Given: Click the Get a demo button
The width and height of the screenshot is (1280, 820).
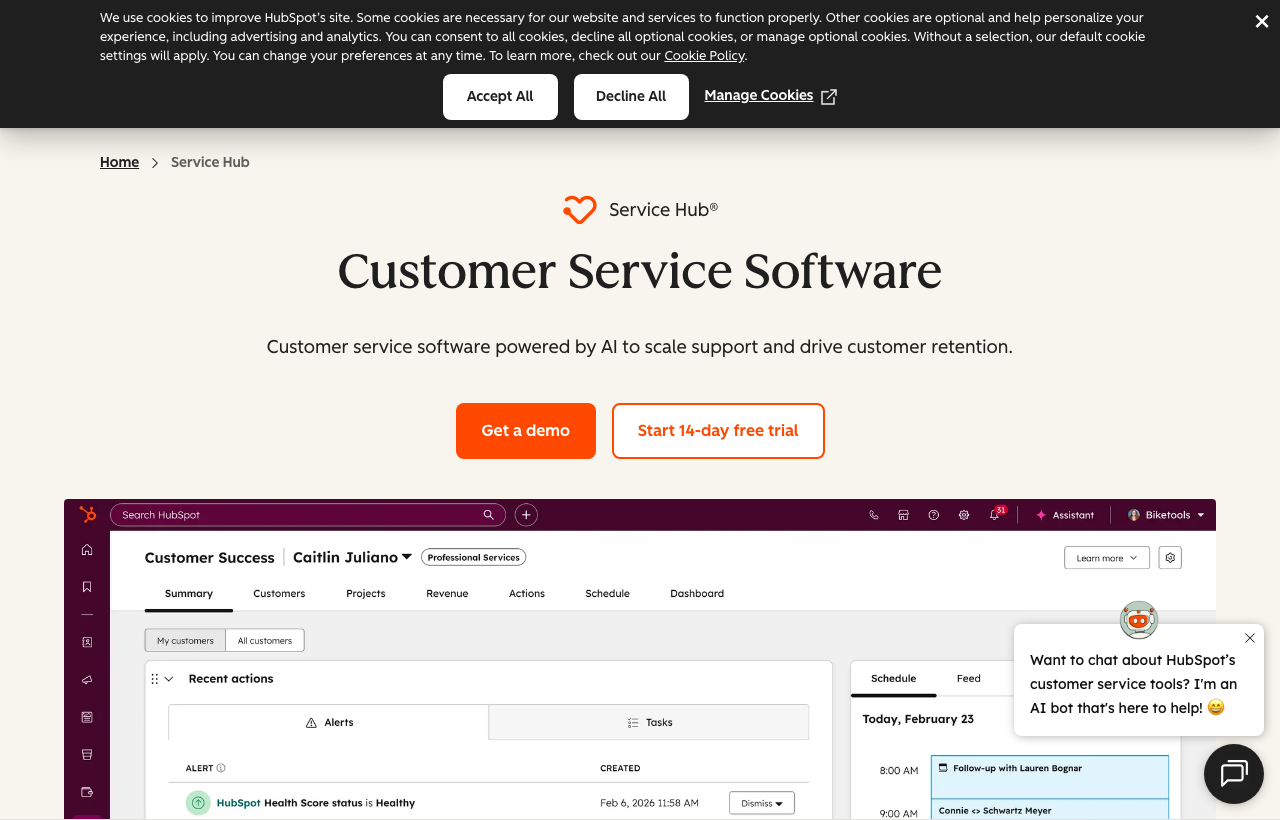Looking at the screenshot, I should [526, 431].
